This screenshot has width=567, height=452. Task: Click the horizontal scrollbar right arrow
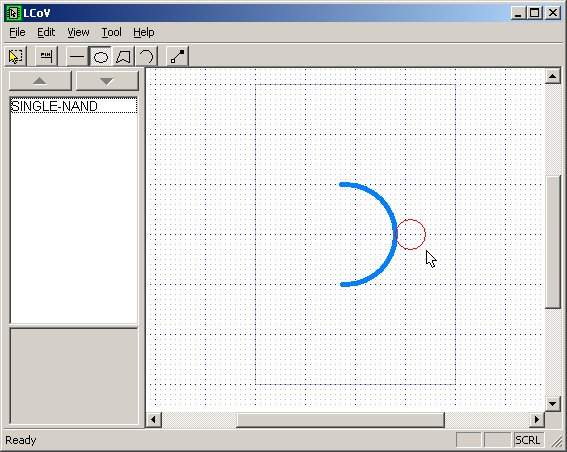537,419
